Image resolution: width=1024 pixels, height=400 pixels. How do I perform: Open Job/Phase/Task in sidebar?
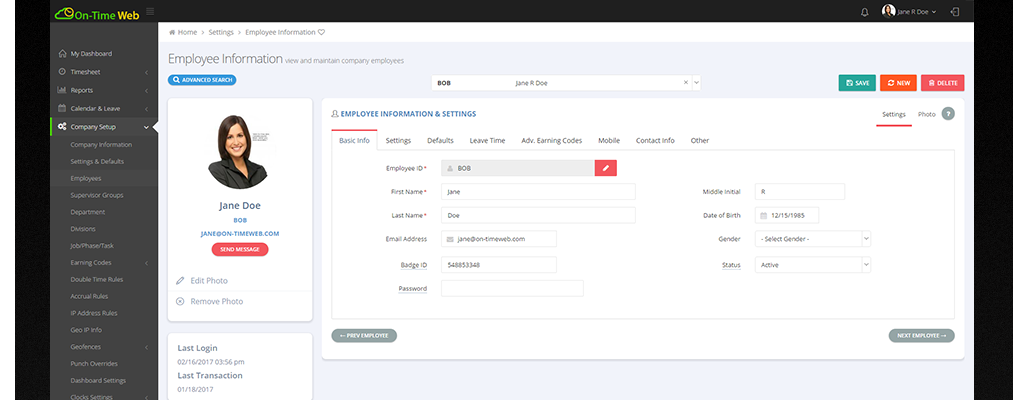point(92,246)
